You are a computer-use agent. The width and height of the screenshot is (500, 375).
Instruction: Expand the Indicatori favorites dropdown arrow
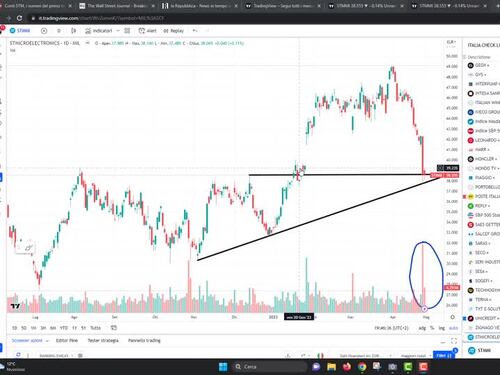click(x=118, y=31)
